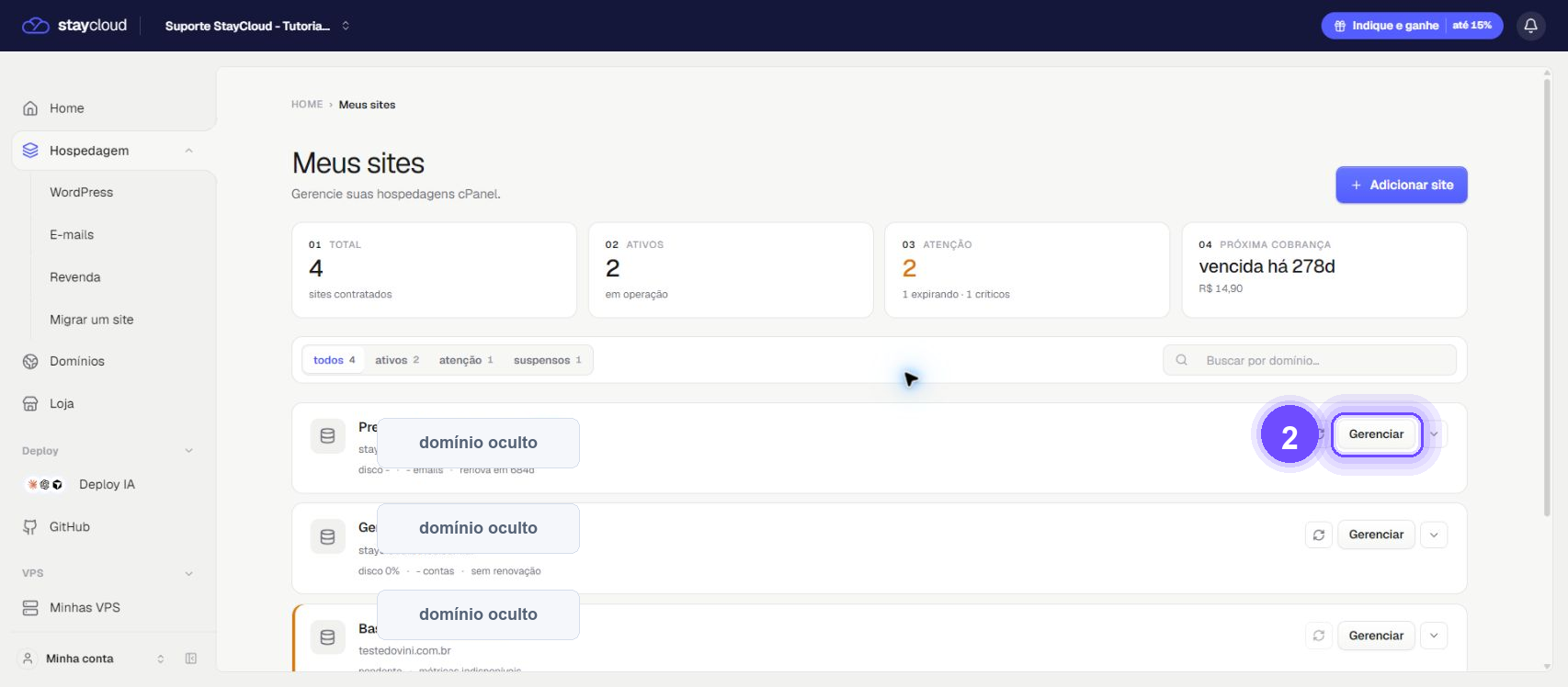Open Migrar um site item
The height and width of the screenshot is (687, 1568).
tap(92, 320)
